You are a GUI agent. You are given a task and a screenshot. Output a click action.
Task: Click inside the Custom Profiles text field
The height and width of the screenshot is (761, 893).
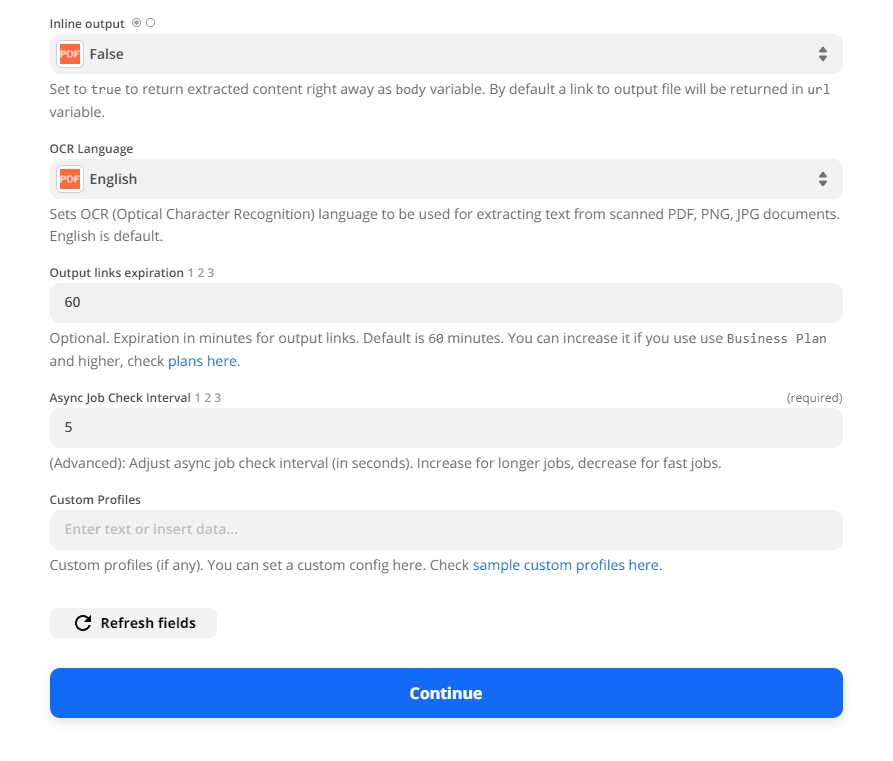coord(445,529)
